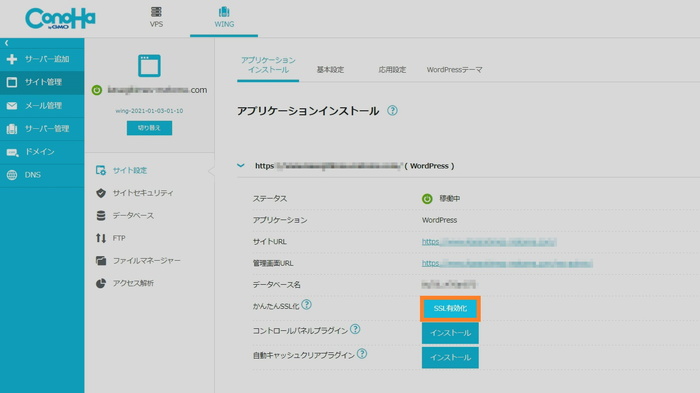The image size is (700, 393).
Task: Collapse the WordPress site details chevron
Action: click(241, 166)
